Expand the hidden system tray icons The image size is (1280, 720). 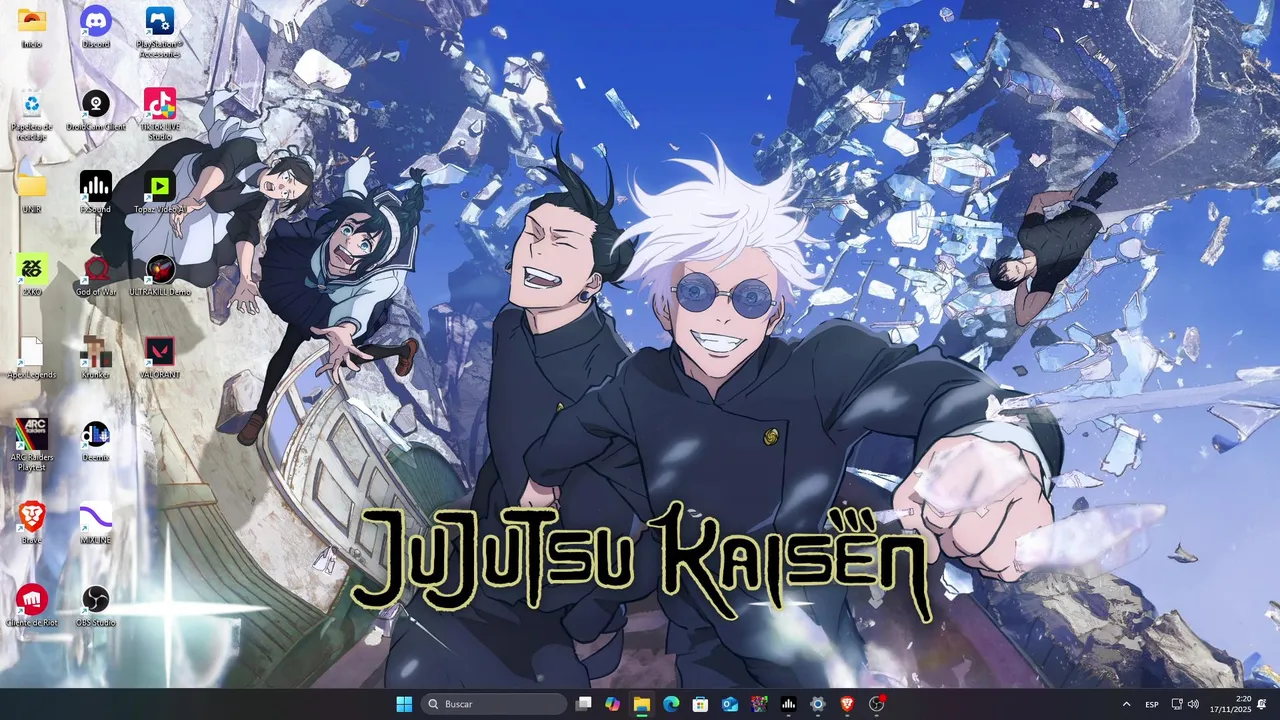pyautogui.click(x=1126, y=704)
